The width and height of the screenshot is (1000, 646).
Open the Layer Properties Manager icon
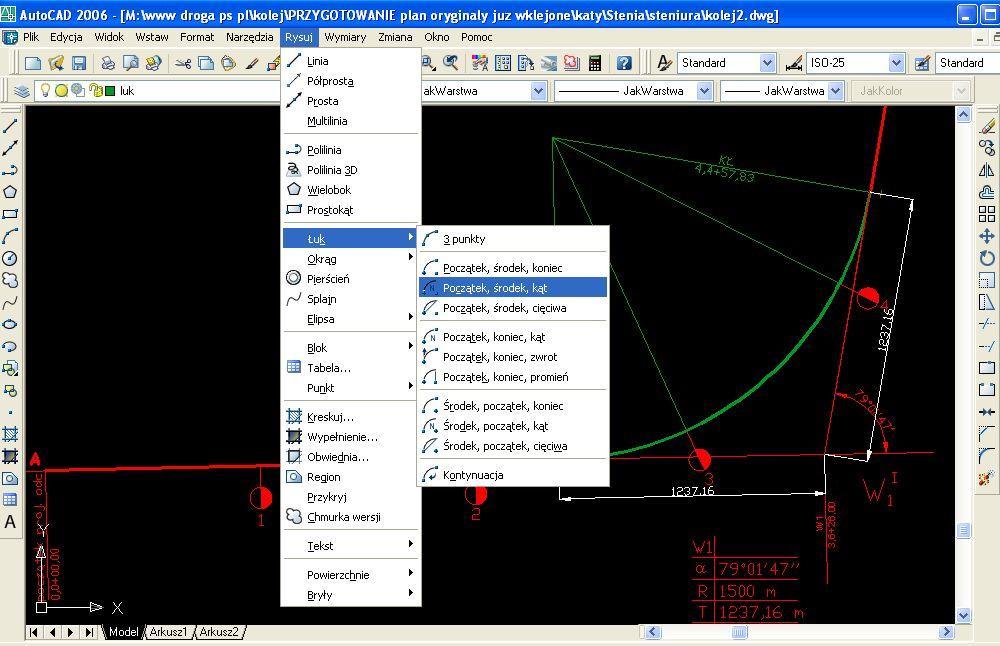point(22,91)
